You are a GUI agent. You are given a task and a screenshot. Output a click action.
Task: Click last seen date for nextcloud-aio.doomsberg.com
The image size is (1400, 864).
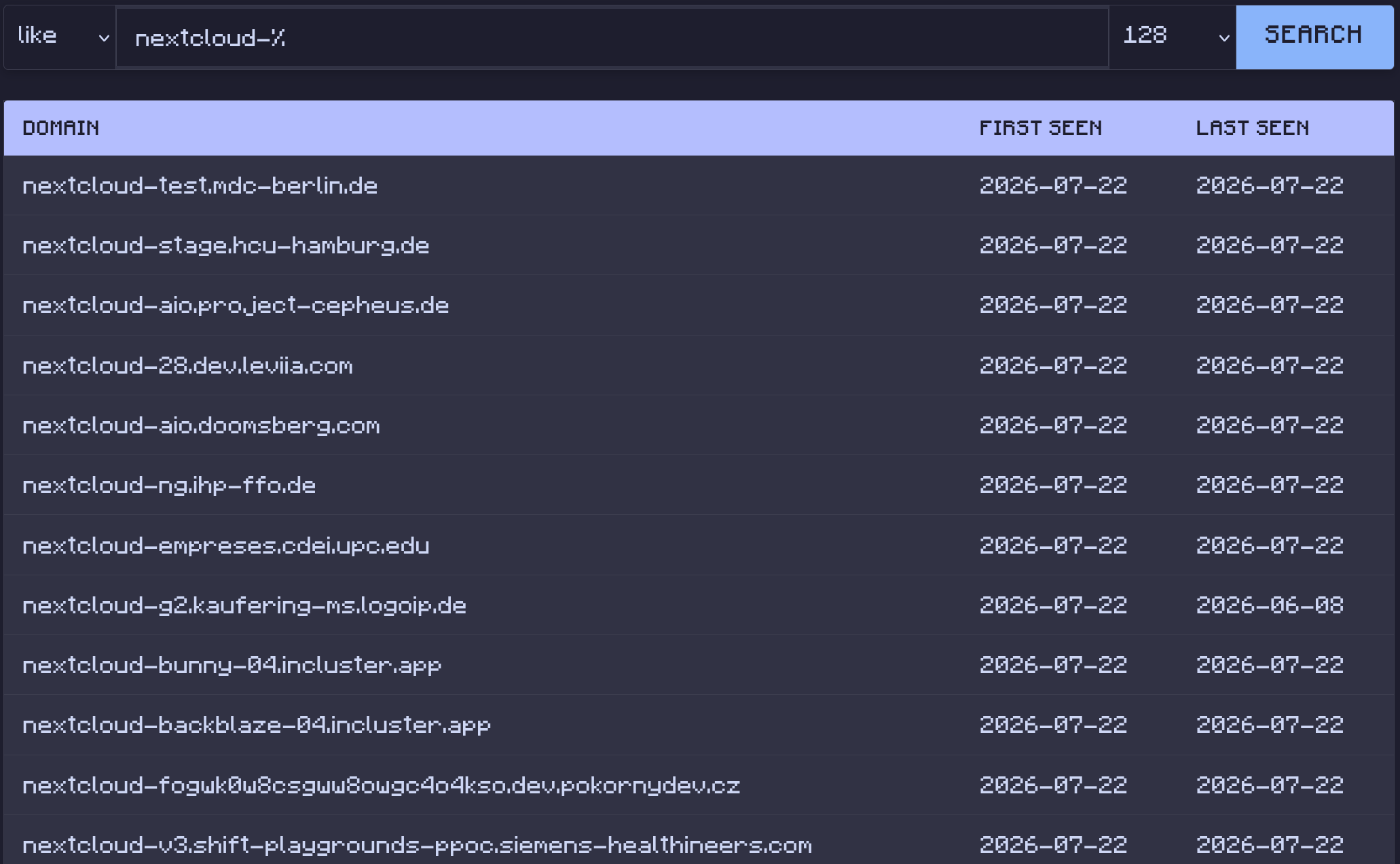[1270, 425]
